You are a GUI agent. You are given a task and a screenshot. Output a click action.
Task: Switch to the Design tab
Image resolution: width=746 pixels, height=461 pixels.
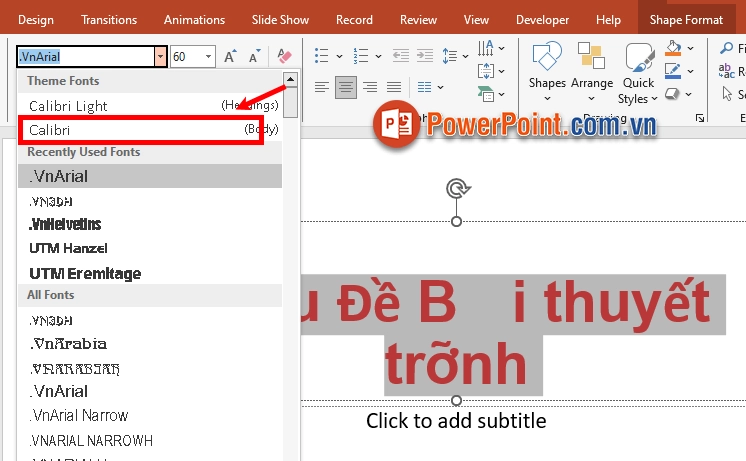(x=36, y=20)
